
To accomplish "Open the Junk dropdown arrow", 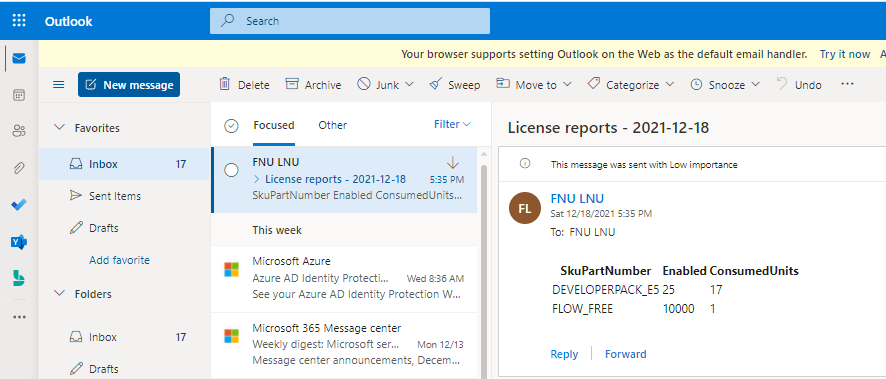I will [x=409, y=84].
